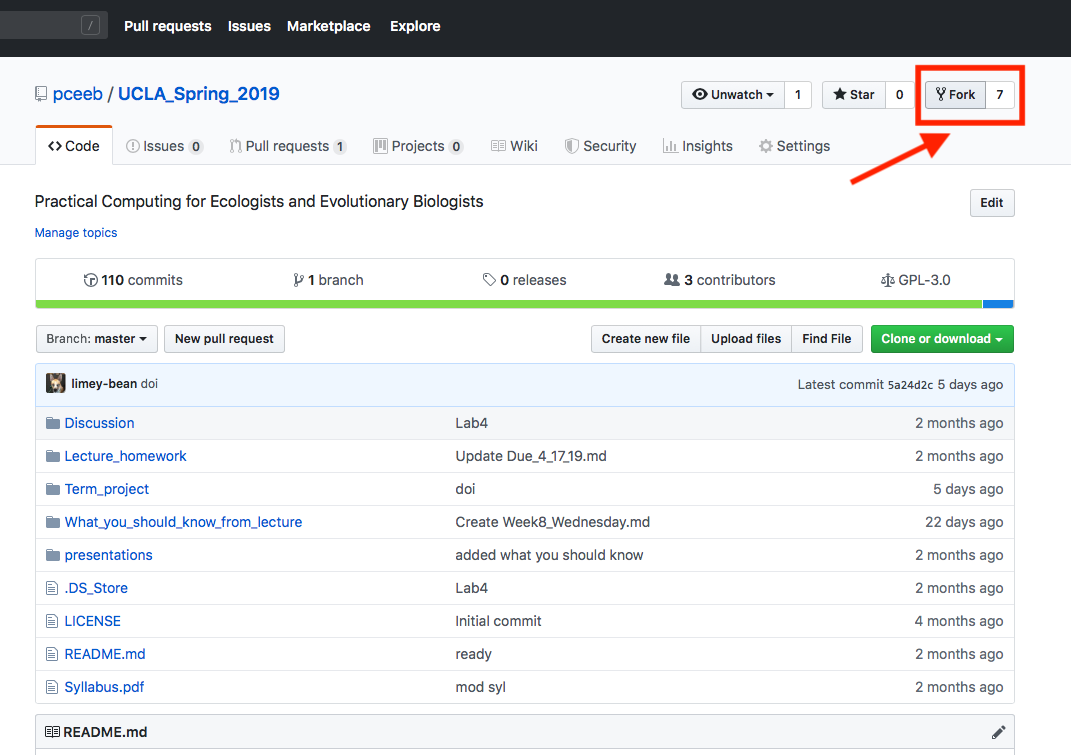Screen dimensions: 1071x755
Task: Click the repository book icon beside pceeb
Action: click(x=41, y=94)
